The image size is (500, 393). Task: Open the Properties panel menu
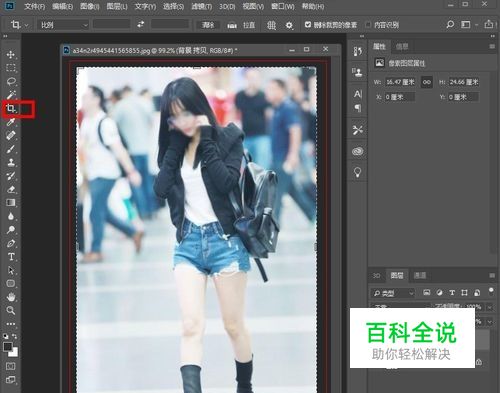pos(492,46)
